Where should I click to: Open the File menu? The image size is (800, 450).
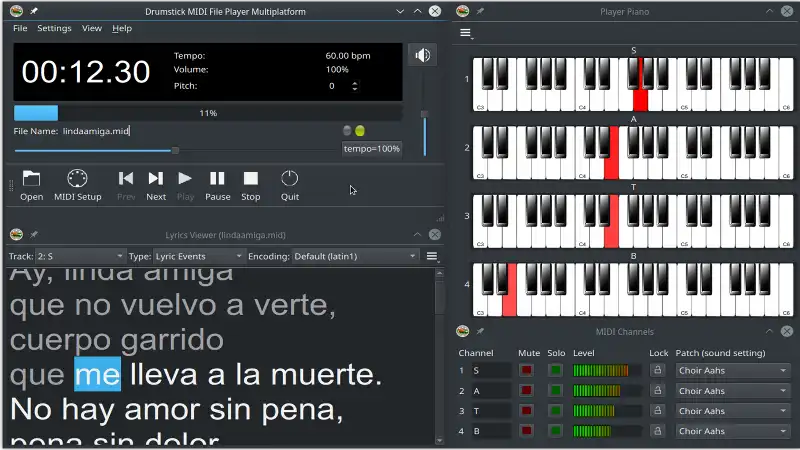point(20,28)
